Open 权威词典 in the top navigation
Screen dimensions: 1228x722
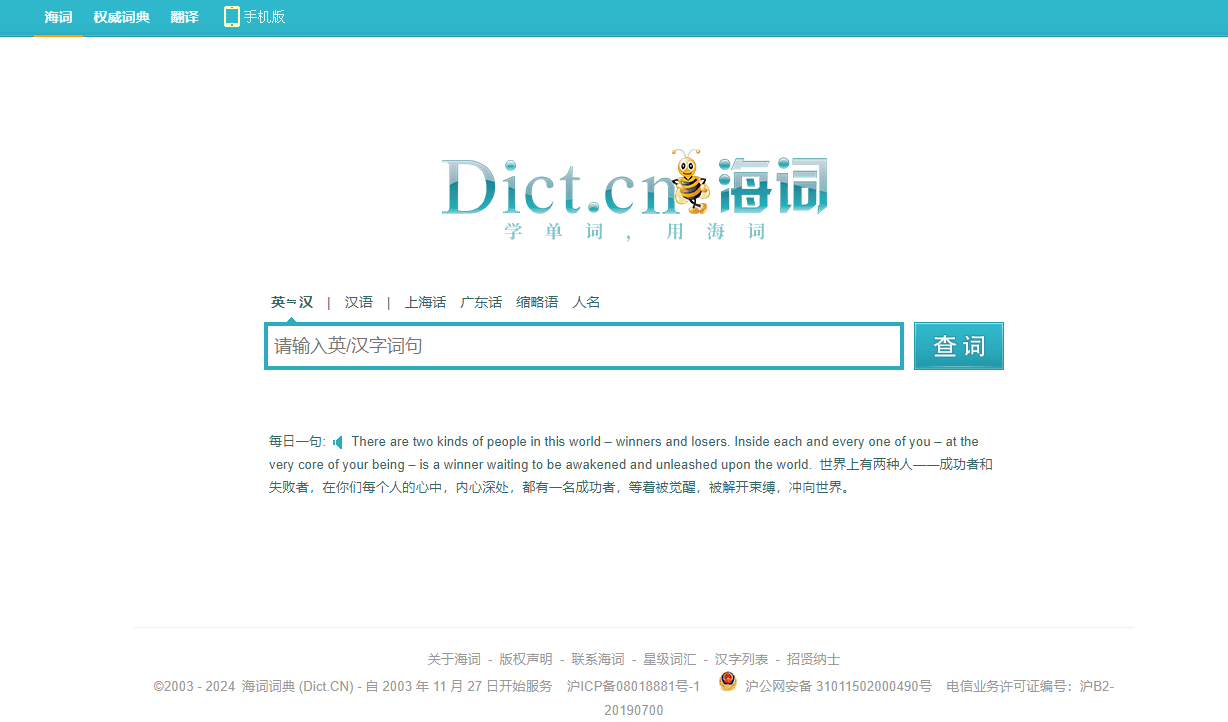click(121, 17)
